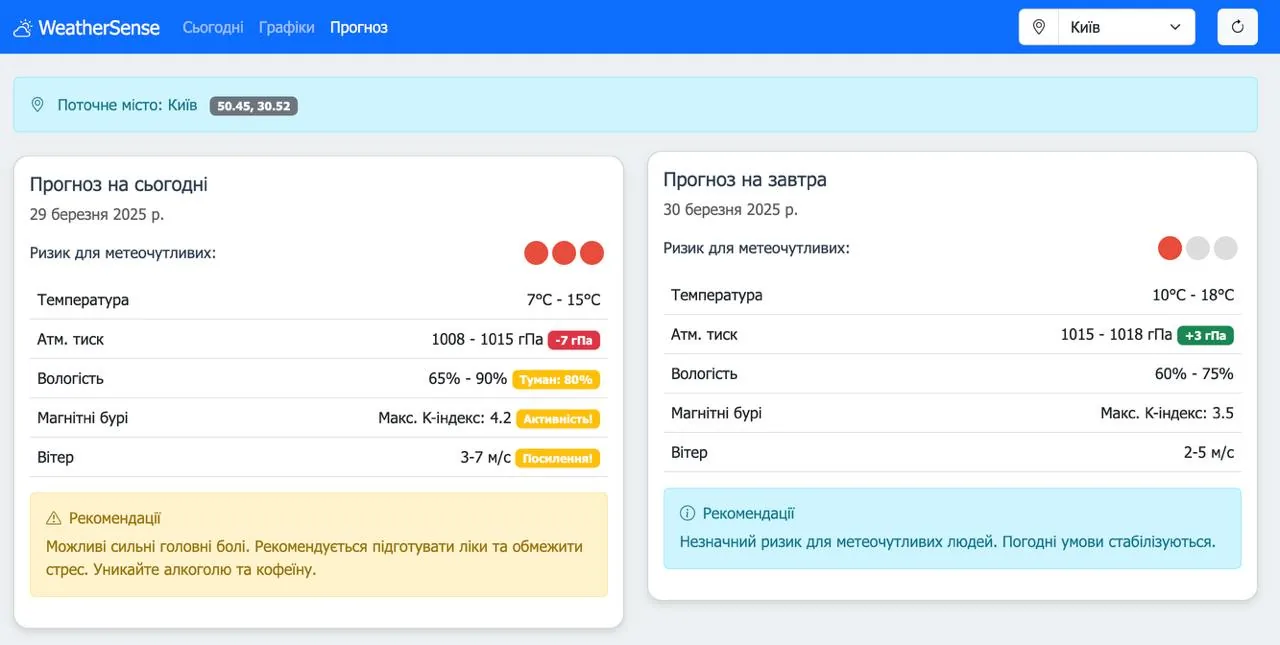
Task: Click the Активність! magnetic storm badge
Action: pyautogui.click(x=558, y=419)
